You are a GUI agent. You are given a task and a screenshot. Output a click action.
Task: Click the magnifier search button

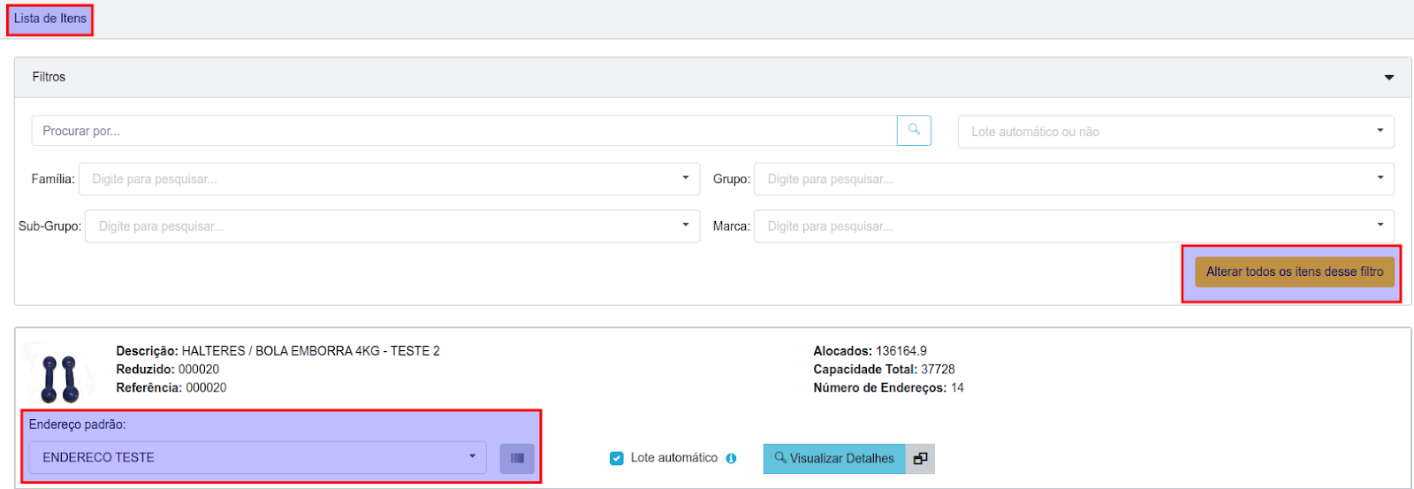pyautogui.click(x=914, y=131)
